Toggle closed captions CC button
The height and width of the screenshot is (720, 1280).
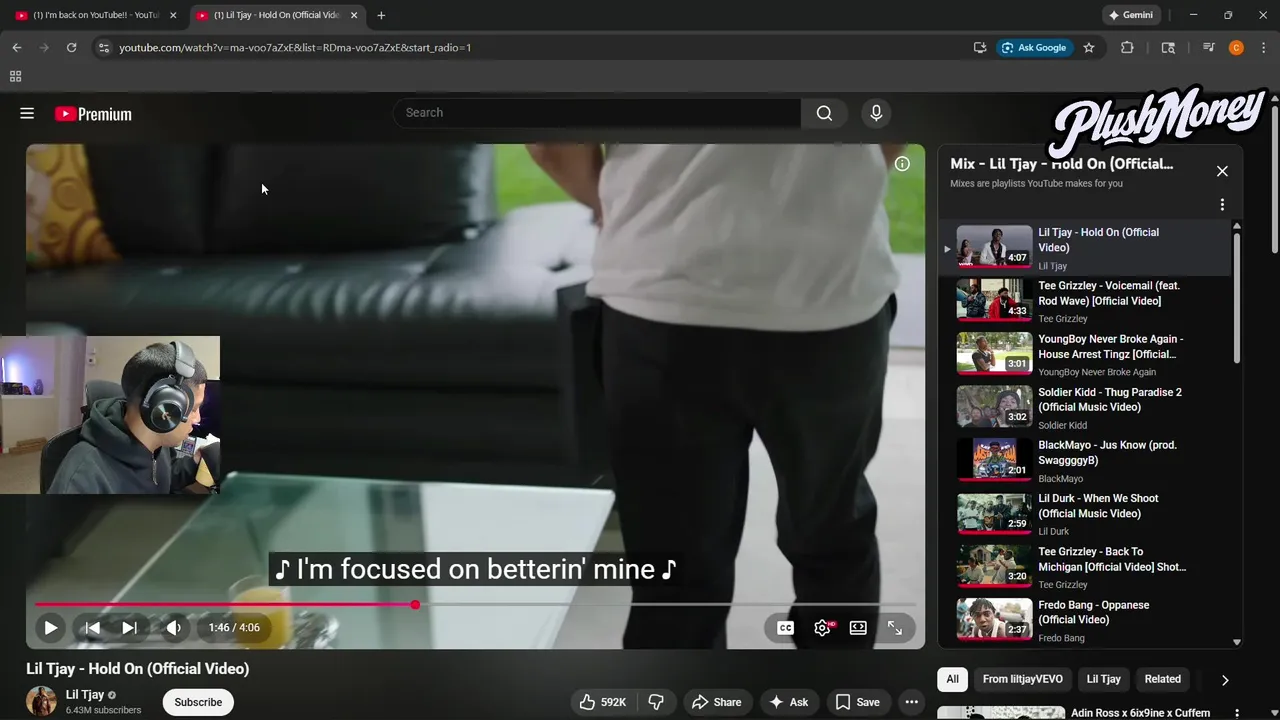point(785,628)
